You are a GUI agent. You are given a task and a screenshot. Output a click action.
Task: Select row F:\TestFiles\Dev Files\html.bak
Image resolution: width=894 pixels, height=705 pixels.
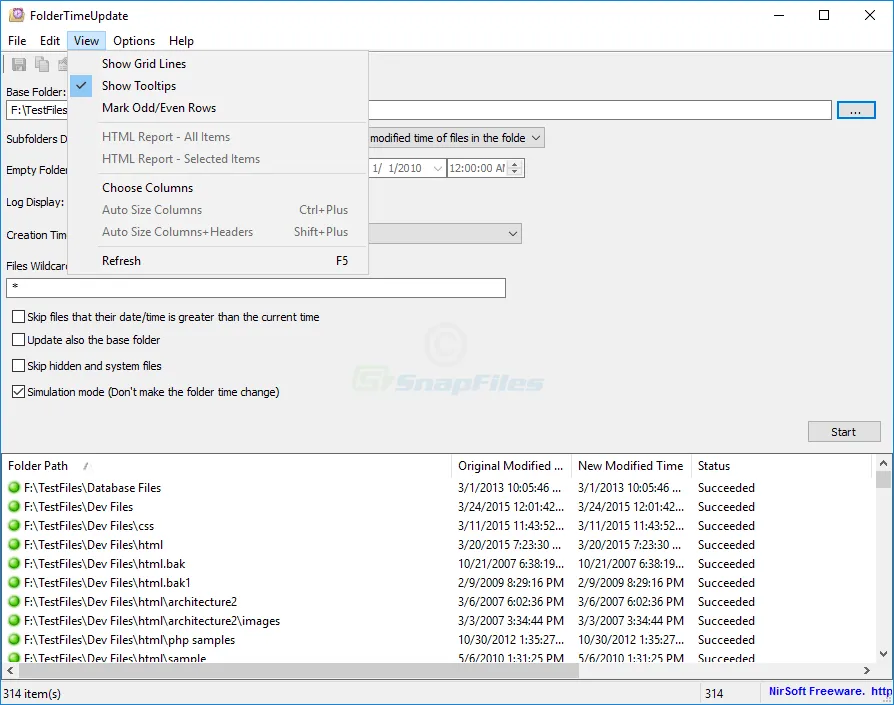[104, 564]
